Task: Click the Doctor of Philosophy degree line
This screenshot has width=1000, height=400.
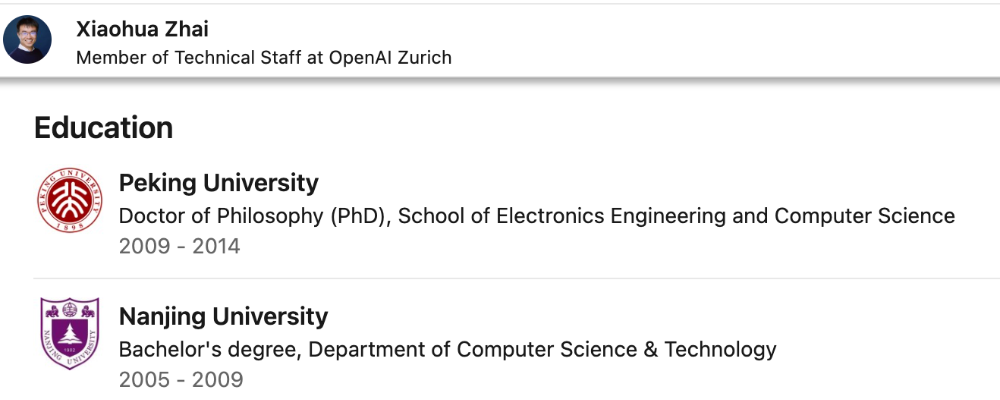Action: coord(536,216)
